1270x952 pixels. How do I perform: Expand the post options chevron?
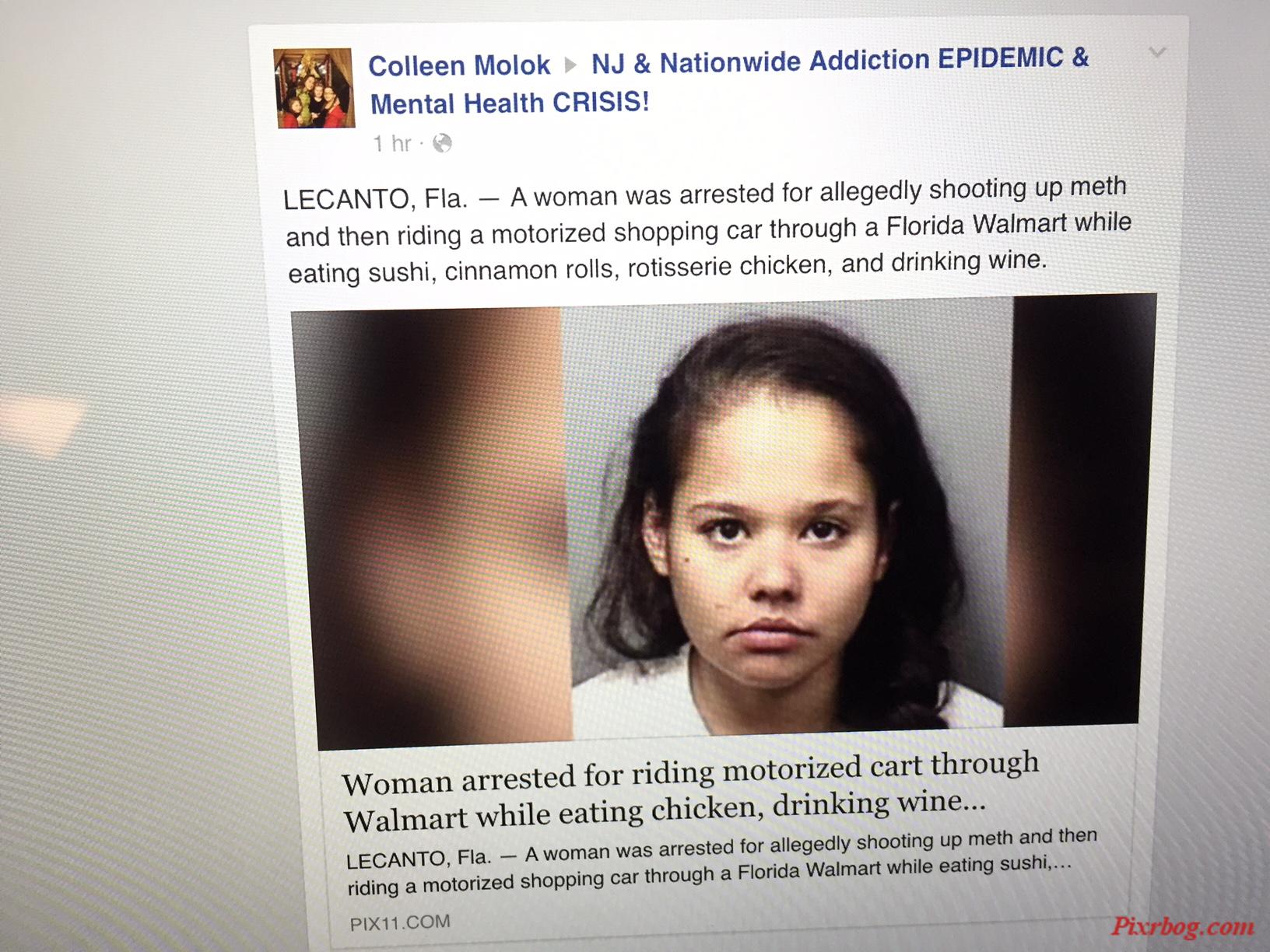tap(1157, 52)
